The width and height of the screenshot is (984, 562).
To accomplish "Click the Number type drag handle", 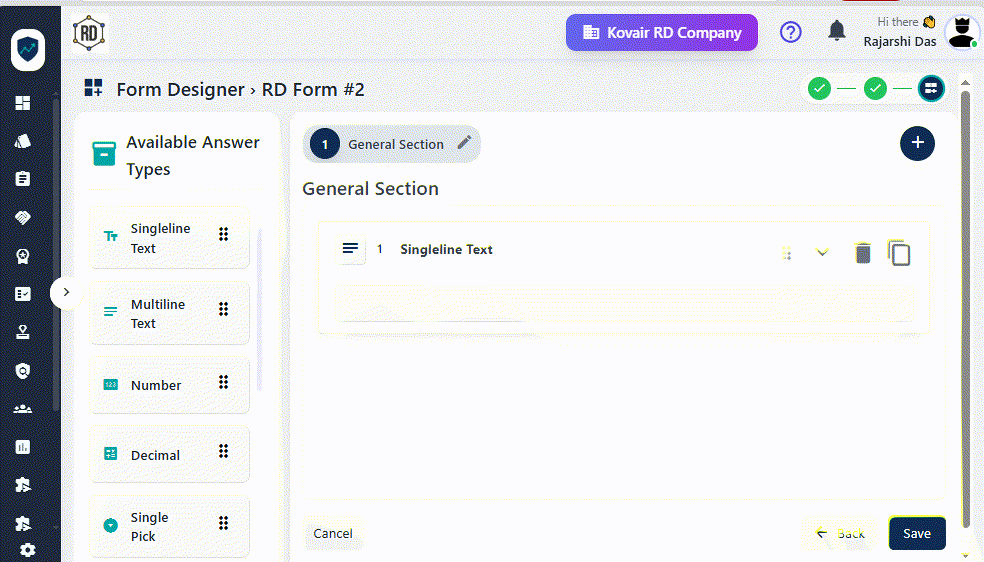I will tap(223, 382).
